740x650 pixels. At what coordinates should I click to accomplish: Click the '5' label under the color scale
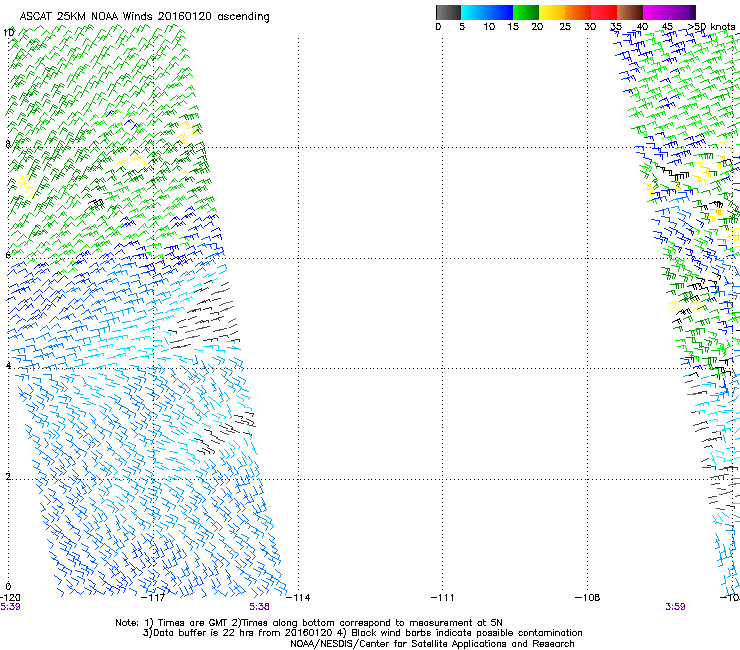point(462,27)
